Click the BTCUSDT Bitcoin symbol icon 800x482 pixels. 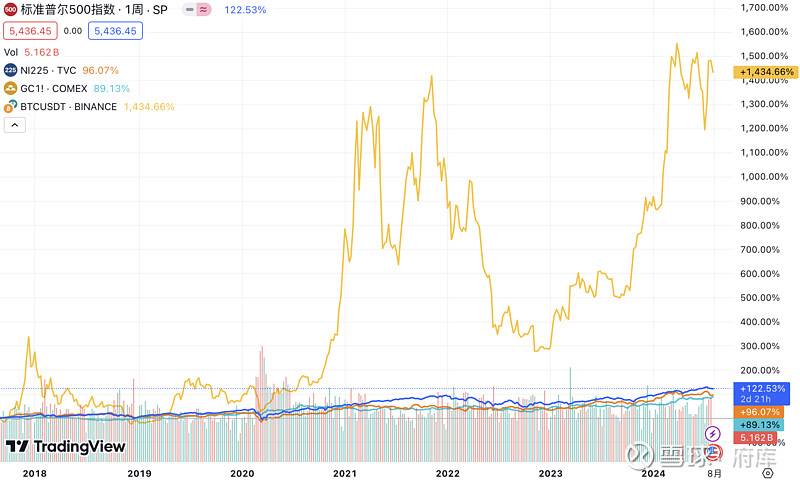coord(10,107)
